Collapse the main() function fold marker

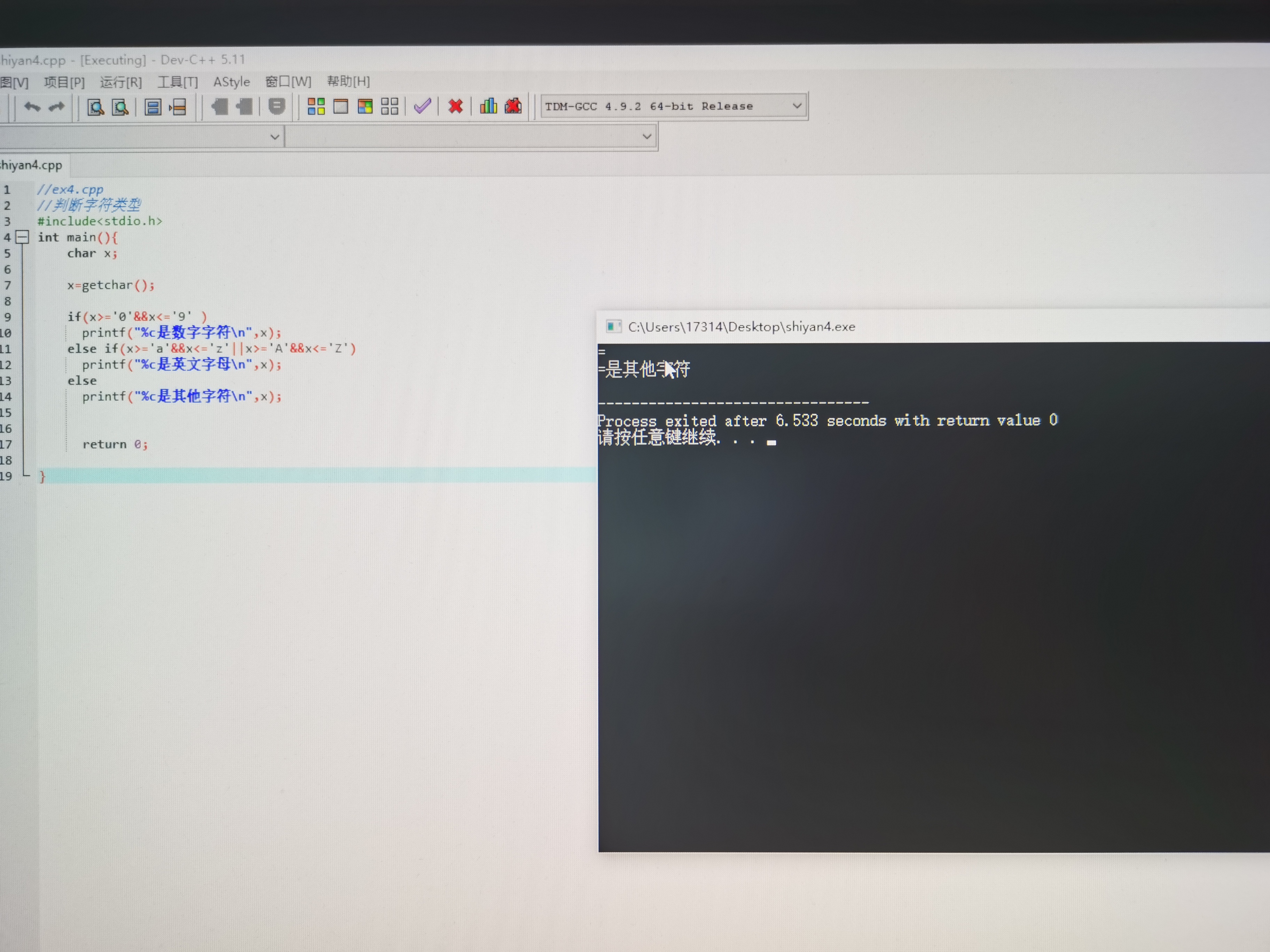point(22,237)
